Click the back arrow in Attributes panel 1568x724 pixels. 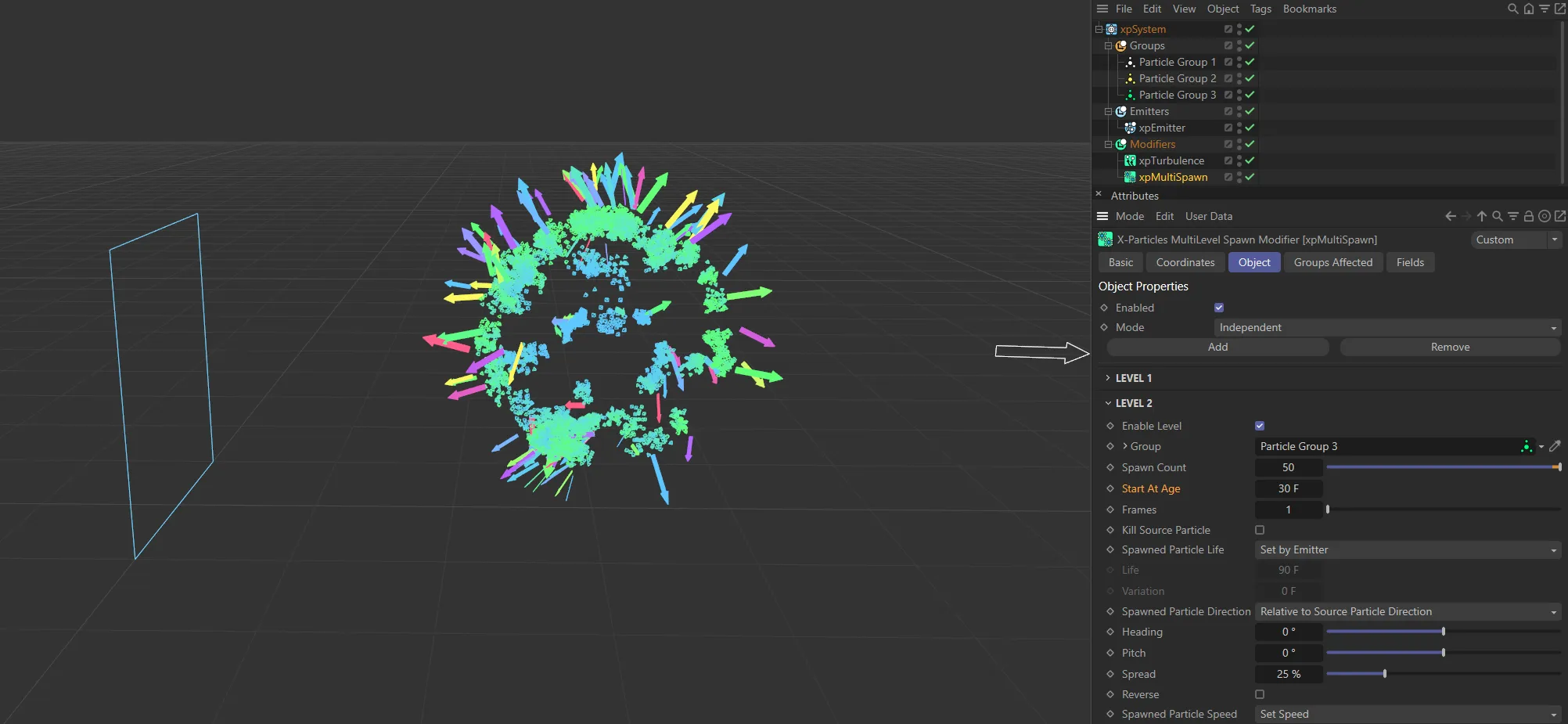click(1451, 216)
